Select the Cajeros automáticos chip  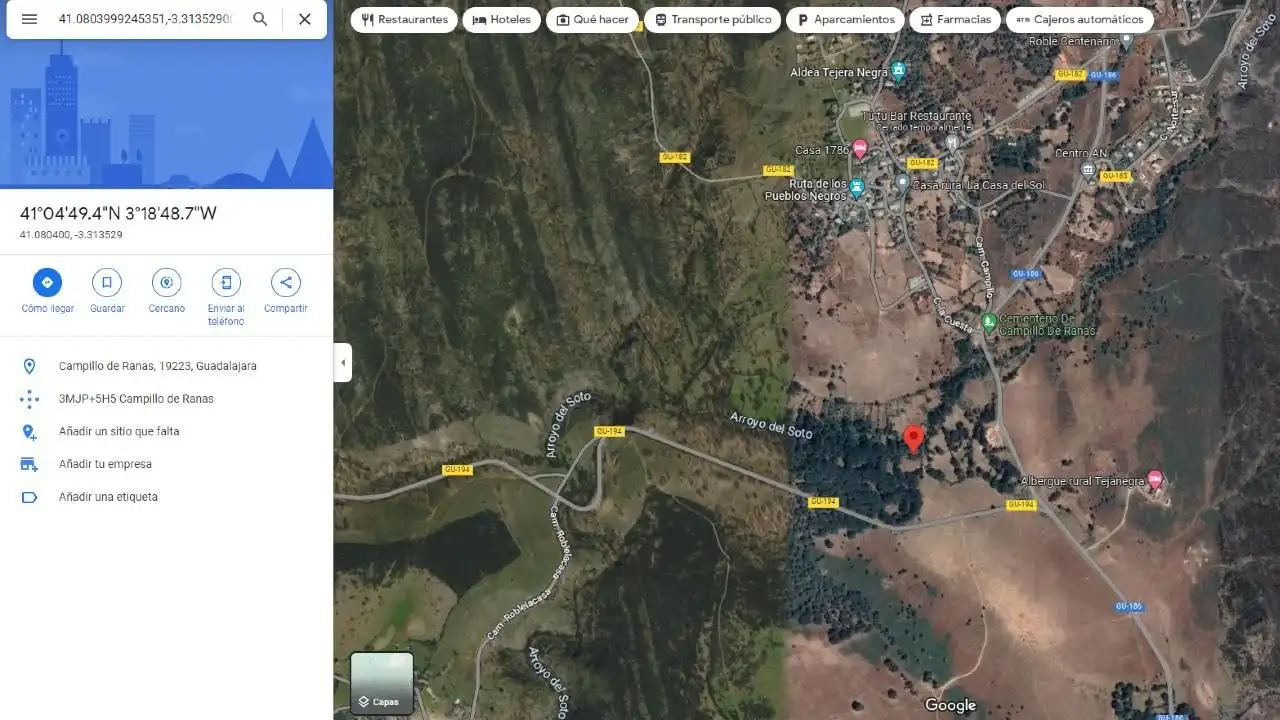coord(1079,20)
